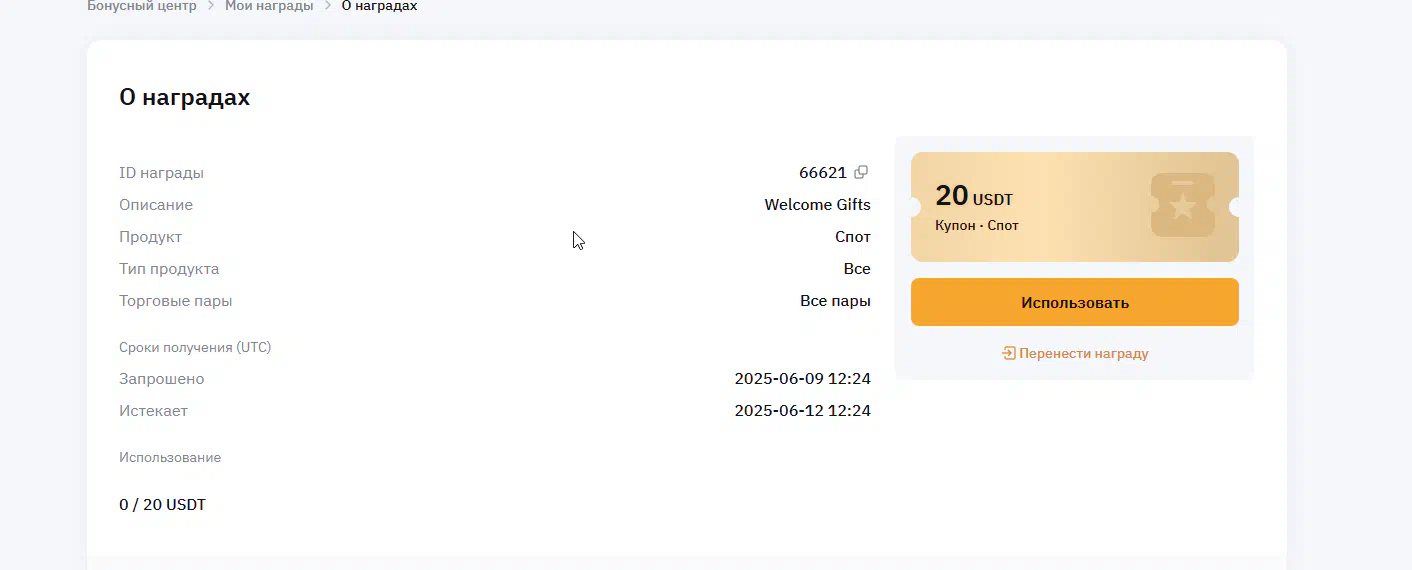Click the Welcome Gifts description text

pyautogui.click(x=818, y=204)
